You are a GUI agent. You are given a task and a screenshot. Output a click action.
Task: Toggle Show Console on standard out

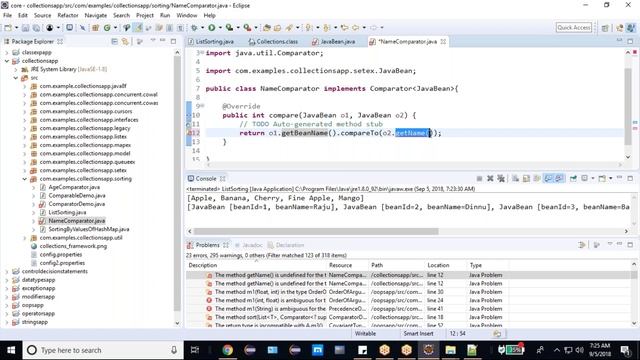pyautogui.click(x=548, y=178)
